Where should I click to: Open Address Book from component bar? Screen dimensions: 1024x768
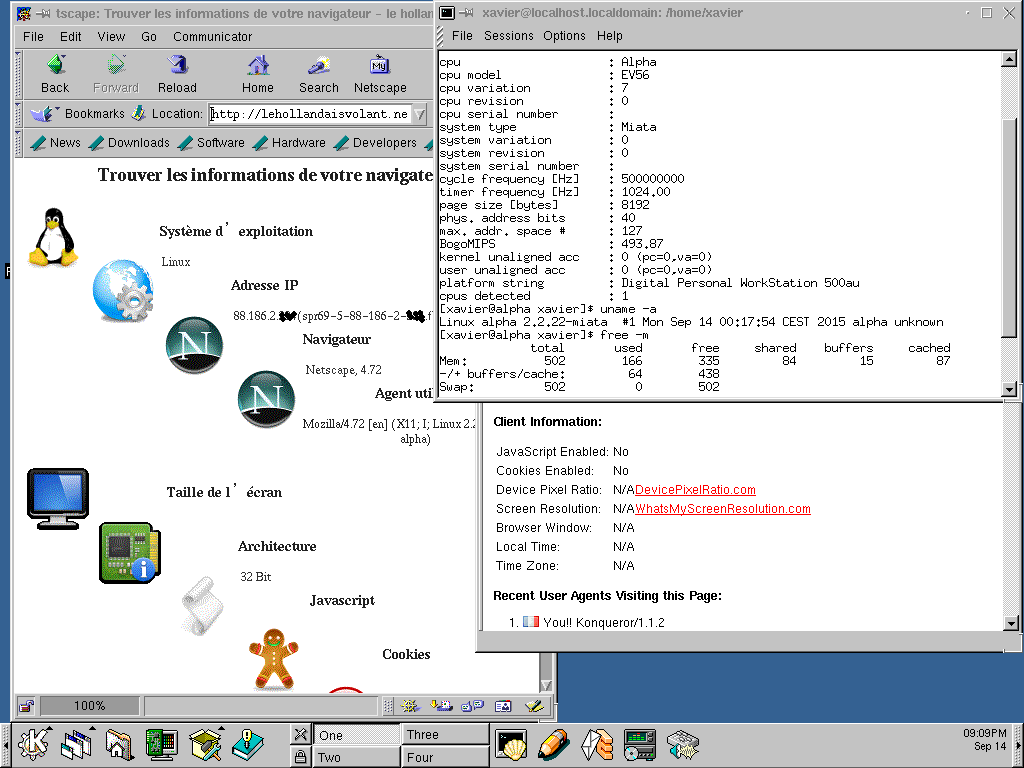(503, 706)
